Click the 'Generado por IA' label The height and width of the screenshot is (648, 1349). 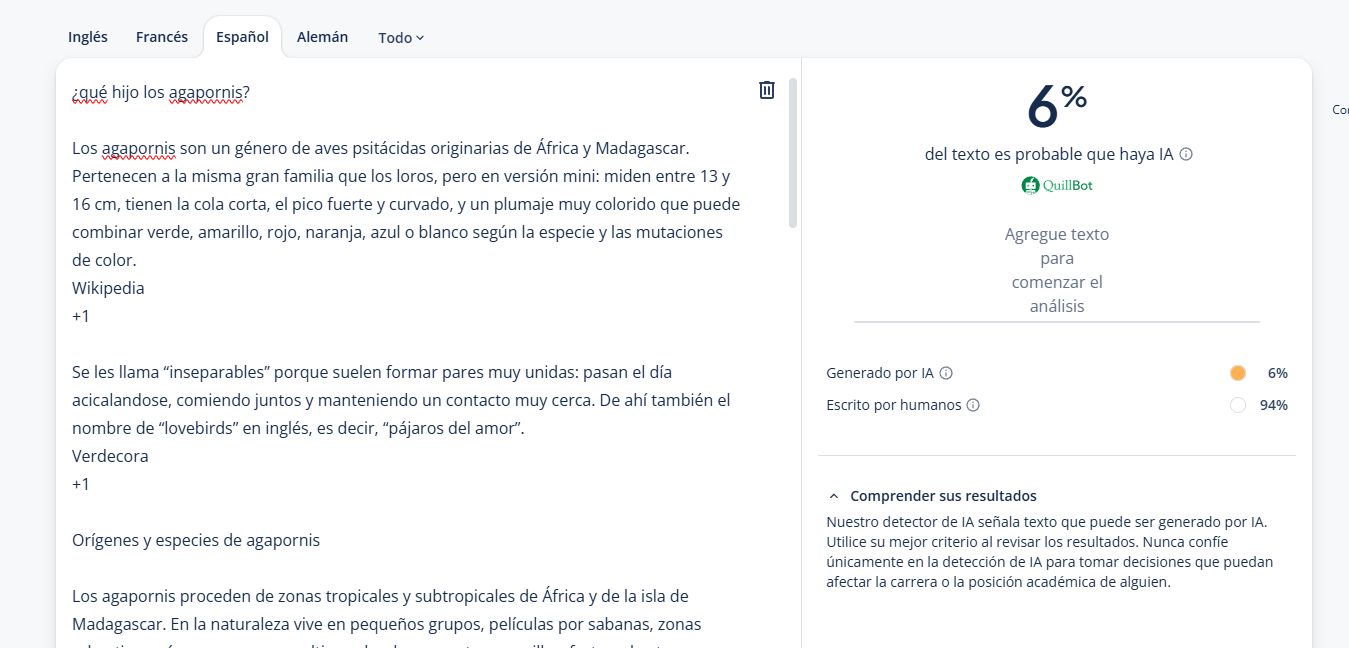click(x=880, y=373)
